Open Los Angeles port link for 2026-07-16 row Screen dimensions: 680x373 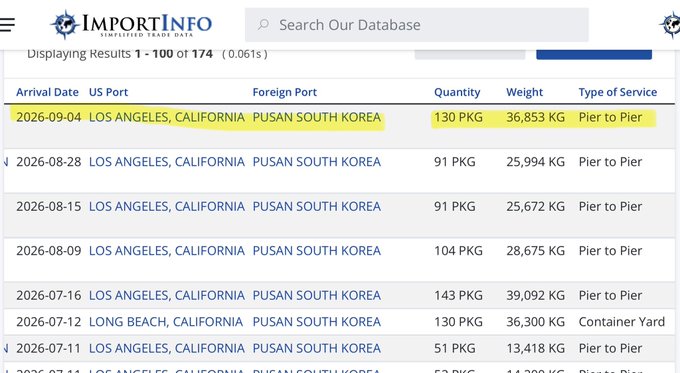pos(167,295)
